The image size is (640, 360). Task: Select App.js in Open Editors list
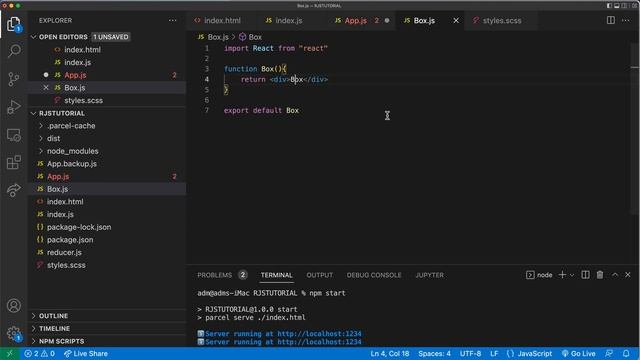point(107,75)
